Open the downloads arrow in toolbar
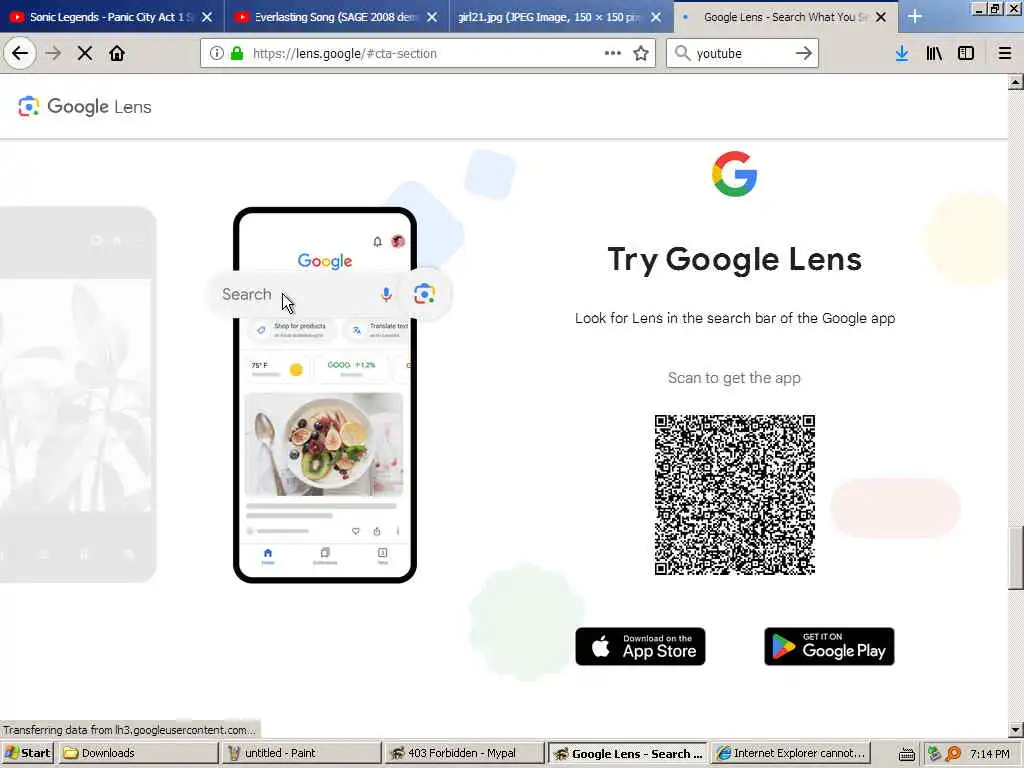 pyautogui.click(x=902, y=54)
